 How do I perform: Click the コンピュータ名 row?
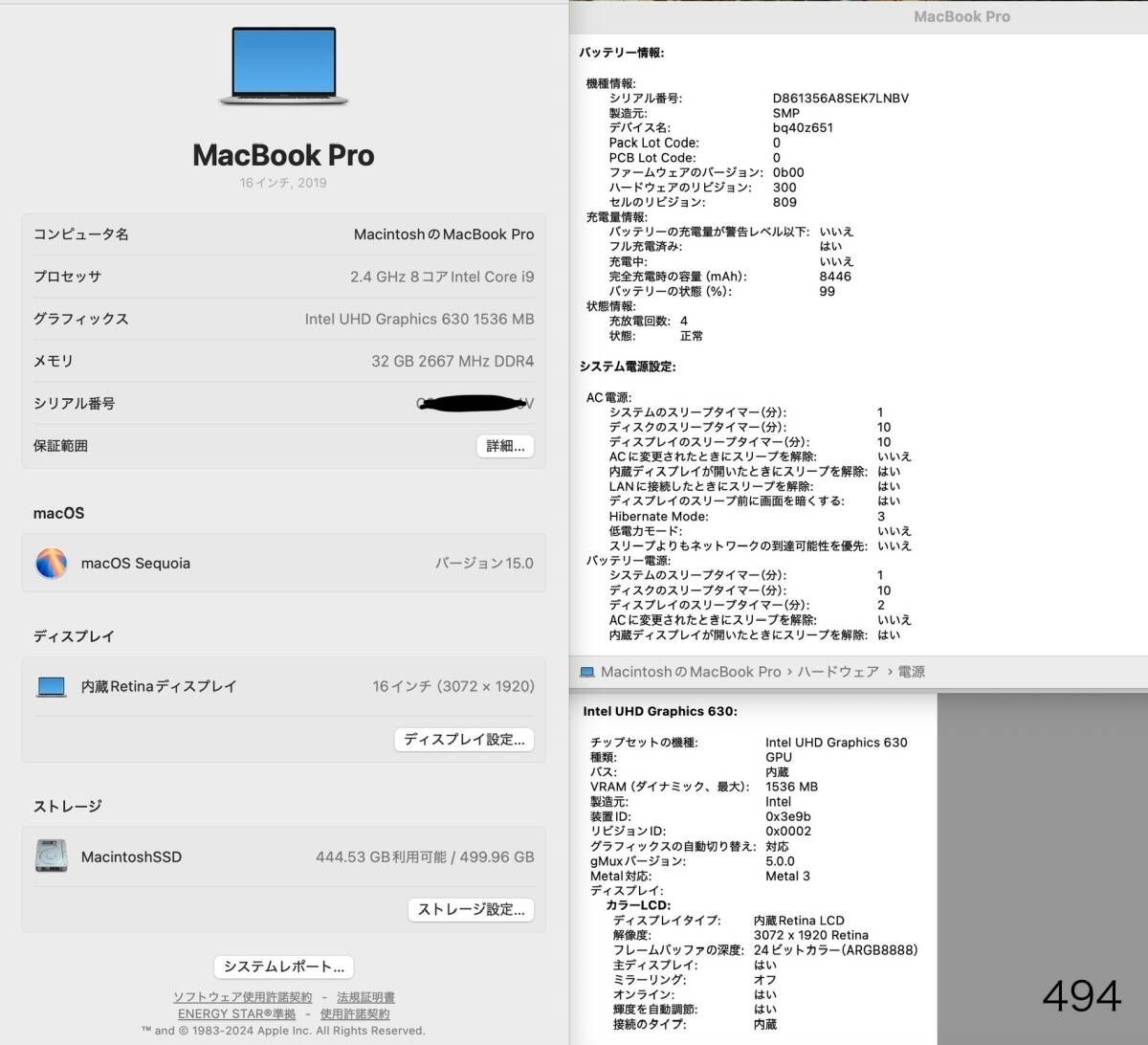(282, 234)
